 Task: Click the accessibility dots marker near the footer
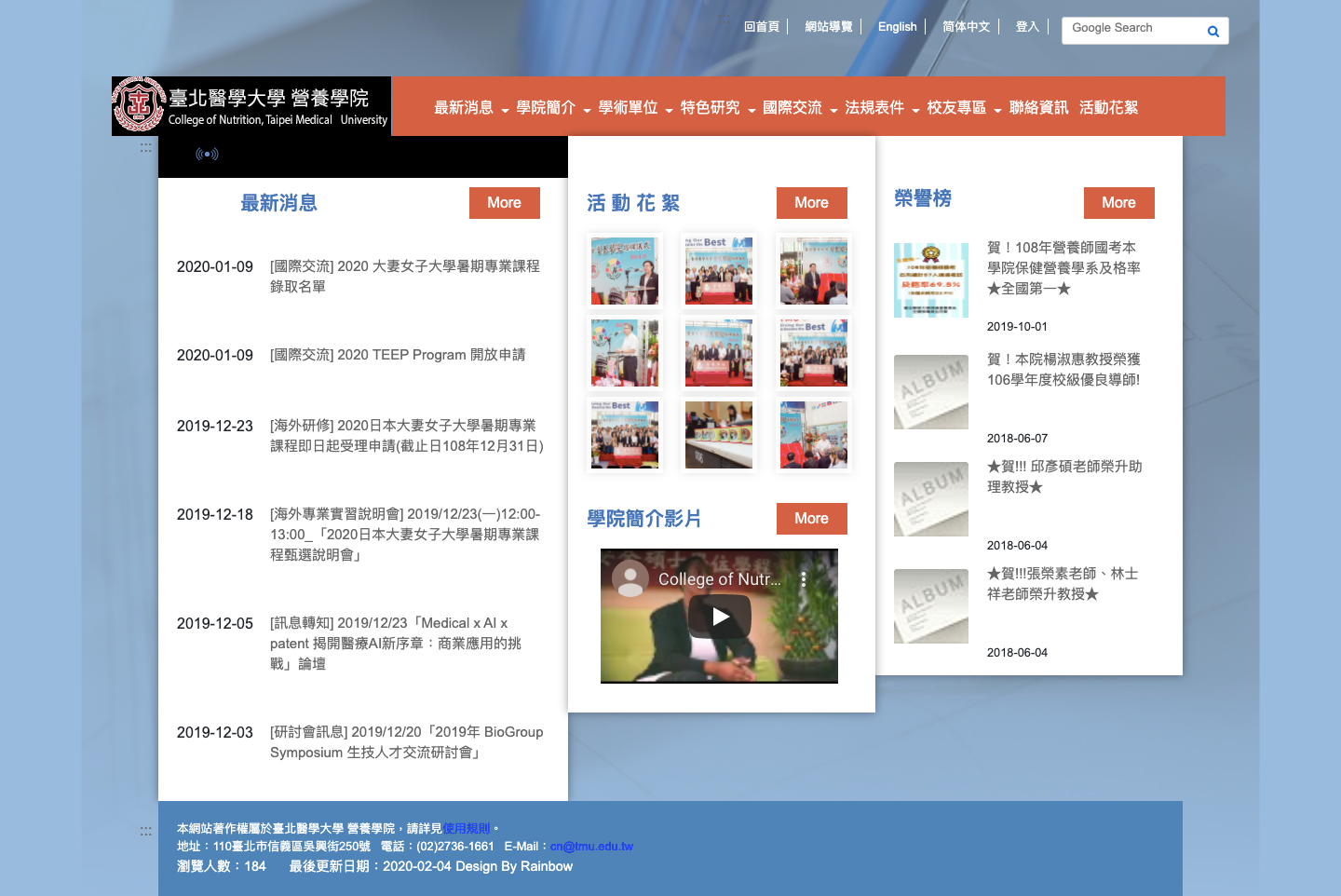pyautogui.click(x=145, y=831)
